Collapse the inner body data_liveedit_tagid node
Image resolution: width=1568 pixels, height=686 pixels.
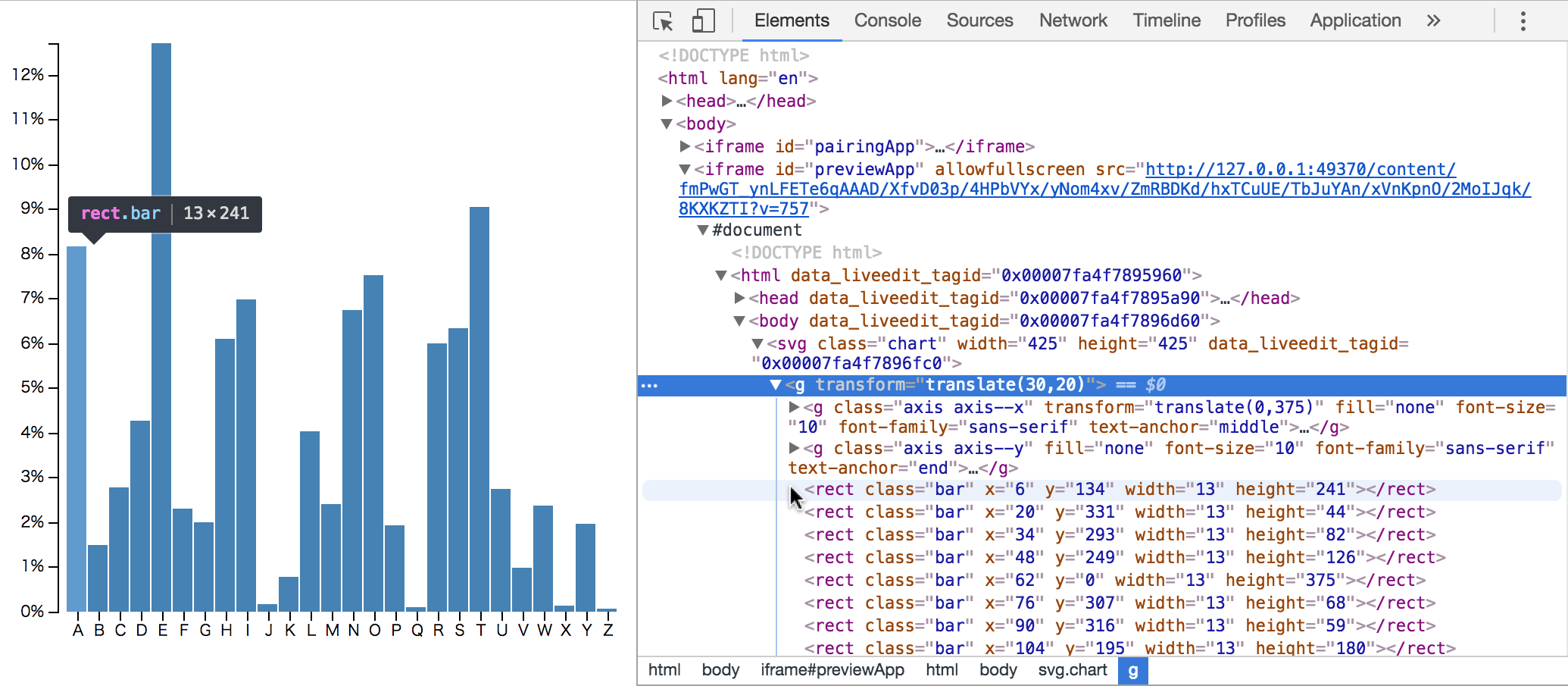click(739, 321)
